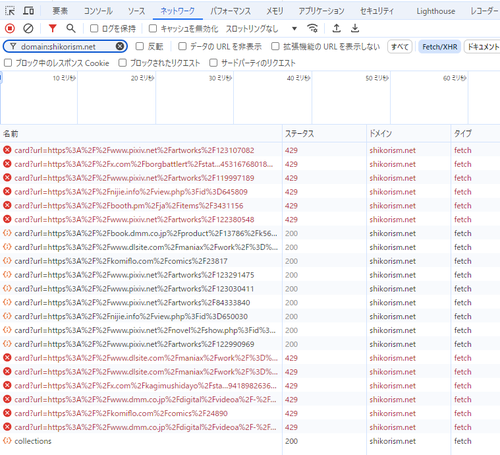Export HAR file download icon
This screenshot has height=455, width=500.
click(x=355, y=29)
